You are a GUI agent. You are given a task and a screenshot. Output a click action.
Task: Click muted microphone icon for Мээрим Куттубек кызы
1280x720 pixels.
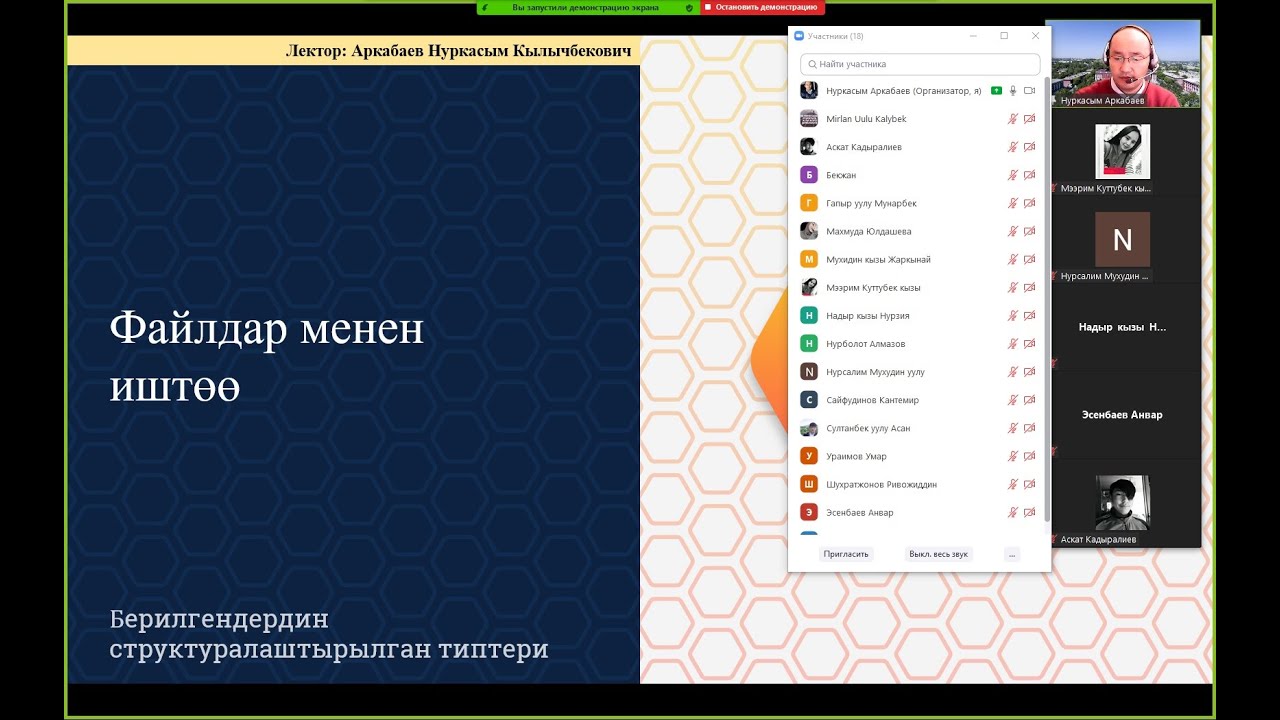click(1013, 287)
